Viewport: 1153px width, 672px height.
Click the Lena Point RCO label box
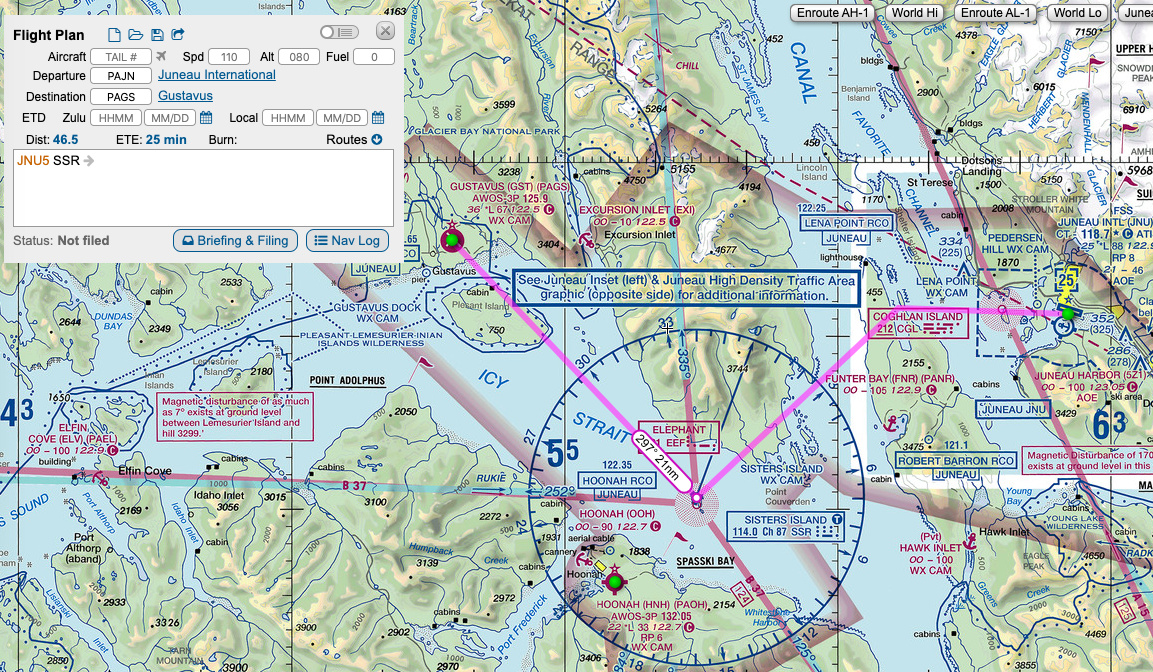pos(846,223)
